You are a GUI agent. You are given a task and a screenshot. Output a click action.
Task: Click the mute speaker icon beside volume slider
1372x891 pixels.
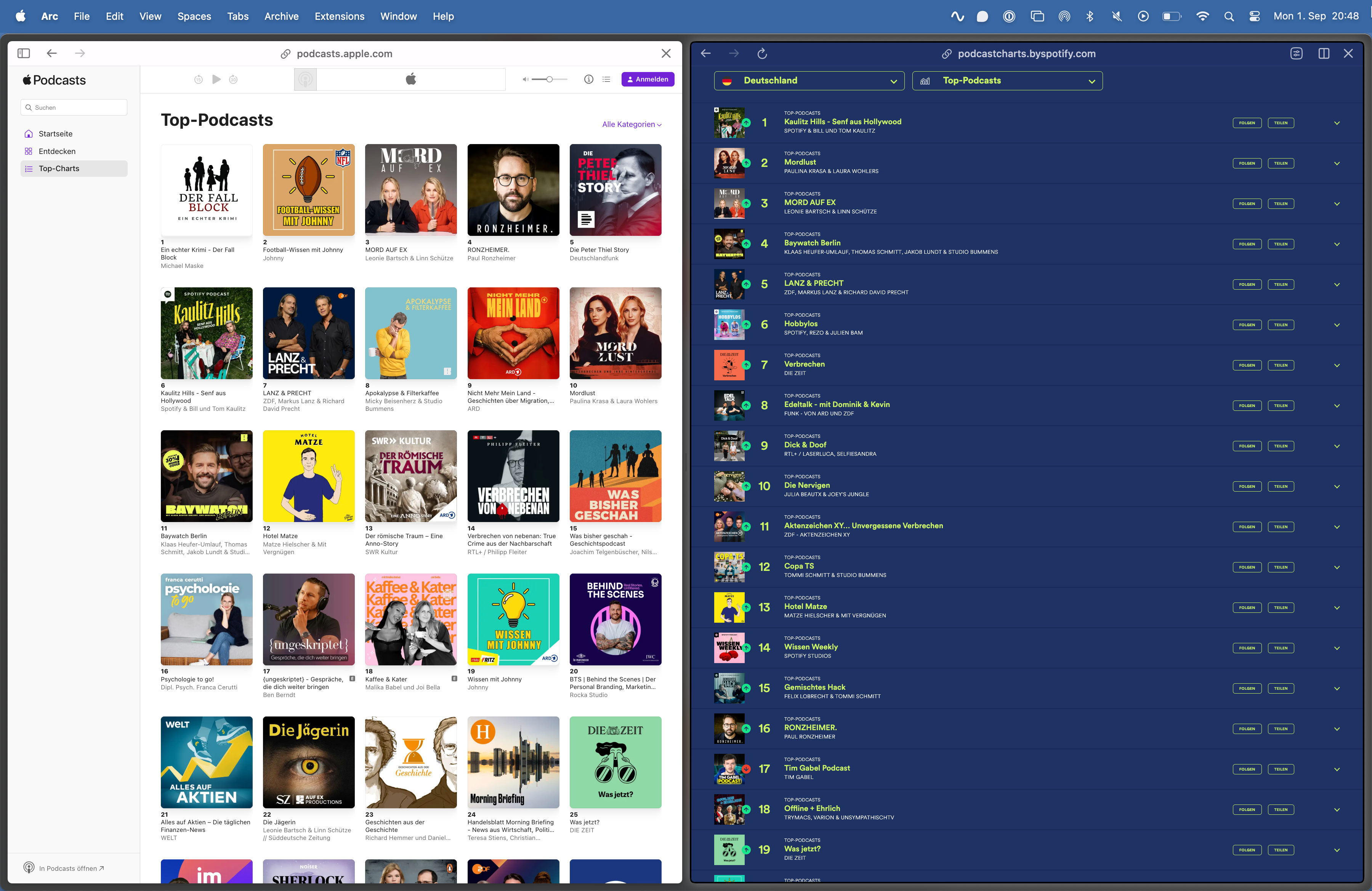pyautogui.click(x=525, y=80)
